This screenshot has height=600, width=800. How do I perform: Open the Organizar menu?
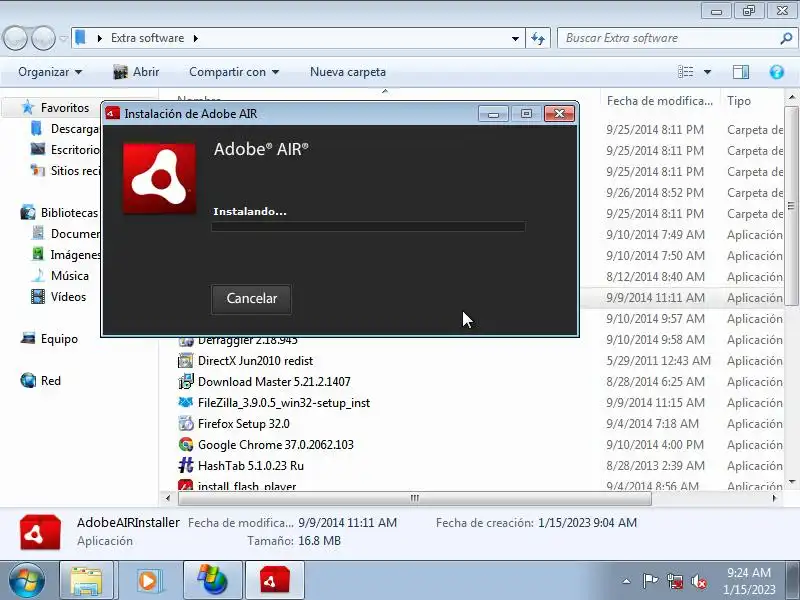[49, 72]
